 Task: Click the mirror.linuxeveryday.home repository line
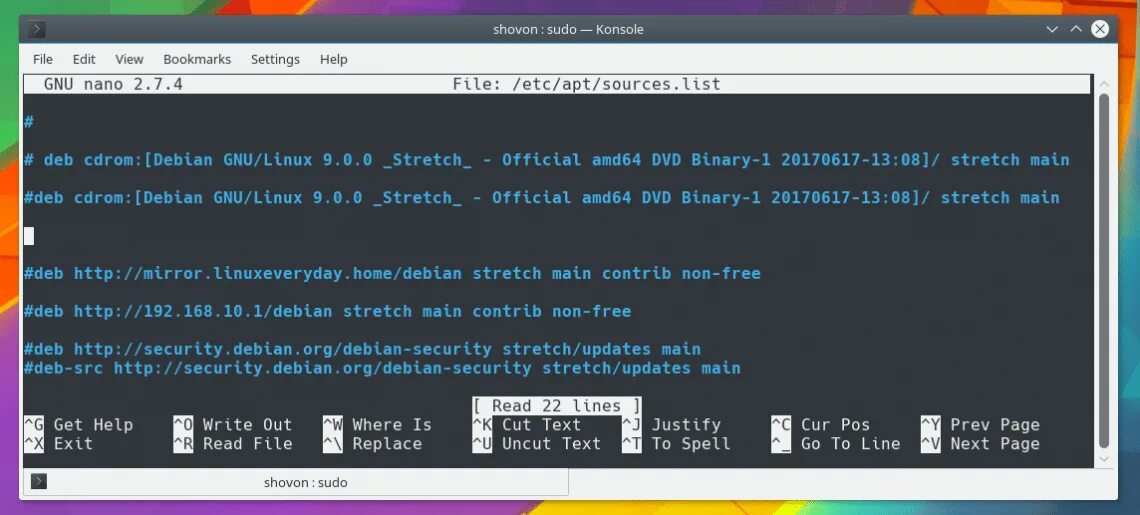[x=392, y=274]
